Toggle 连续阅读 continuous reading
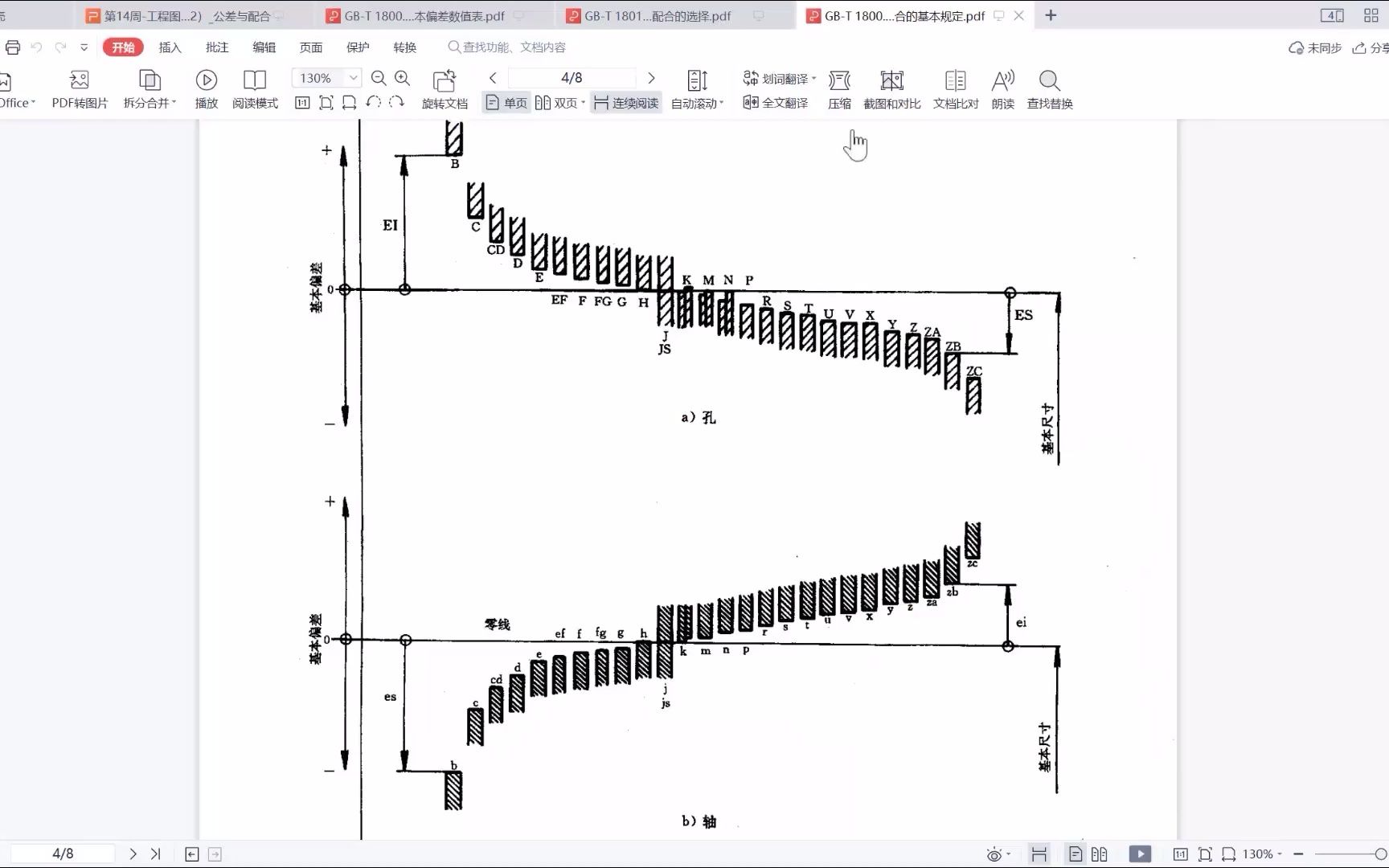Screen dimensions: 1389x868 point(626,103)
